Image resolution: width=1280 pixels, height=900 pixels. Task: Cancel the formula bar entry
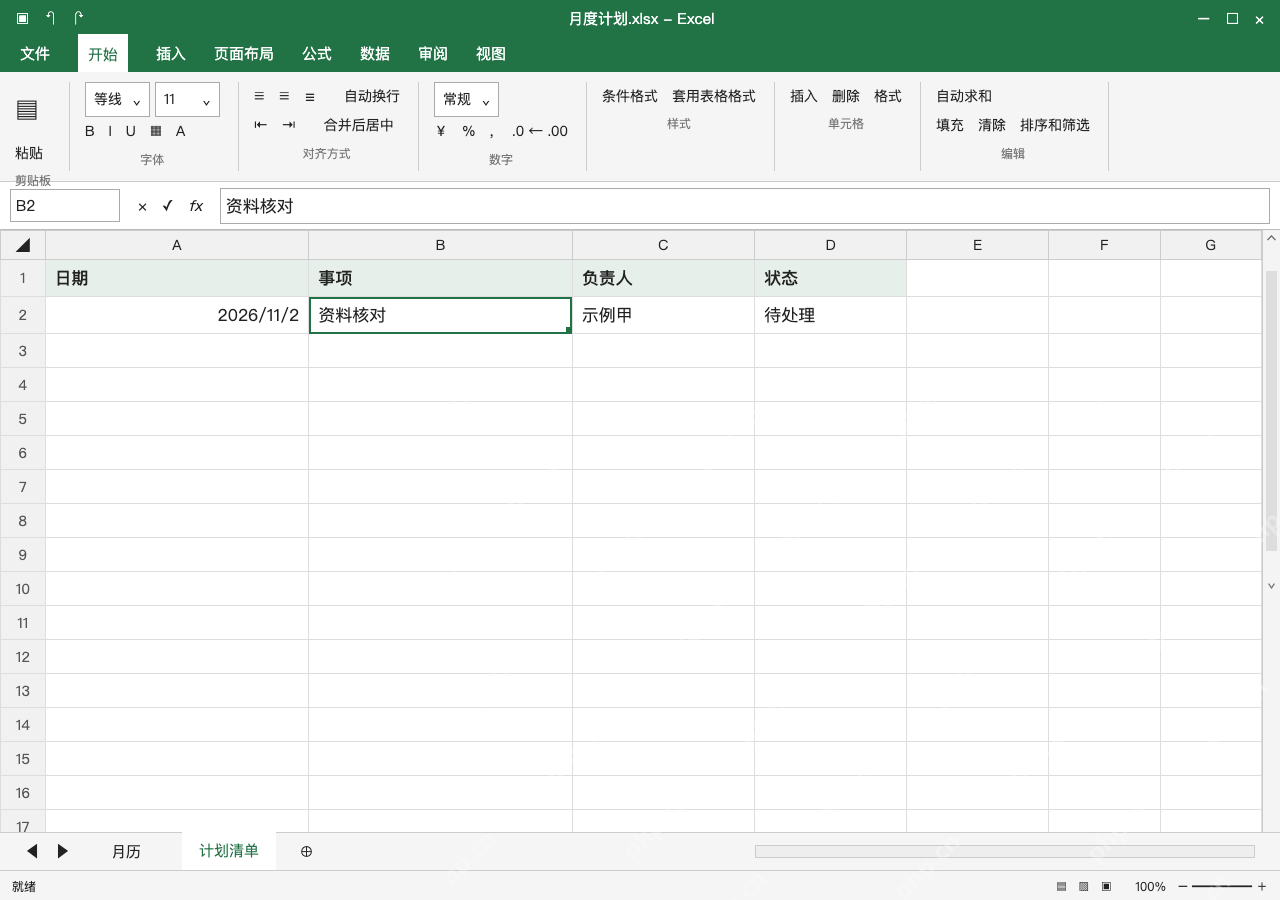pyautogui.click(x=142, y=206)
